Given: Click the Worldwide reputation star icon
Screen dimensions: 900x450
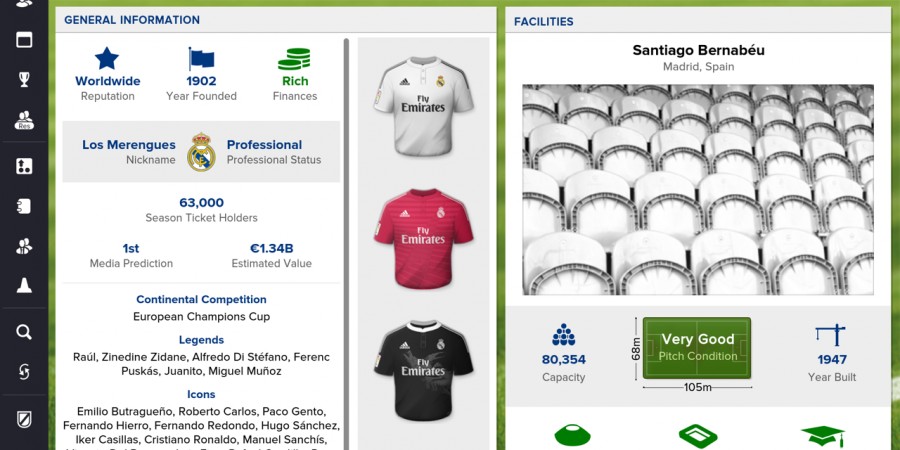Looking at the screenshot, I should click(x=107, y=59).
